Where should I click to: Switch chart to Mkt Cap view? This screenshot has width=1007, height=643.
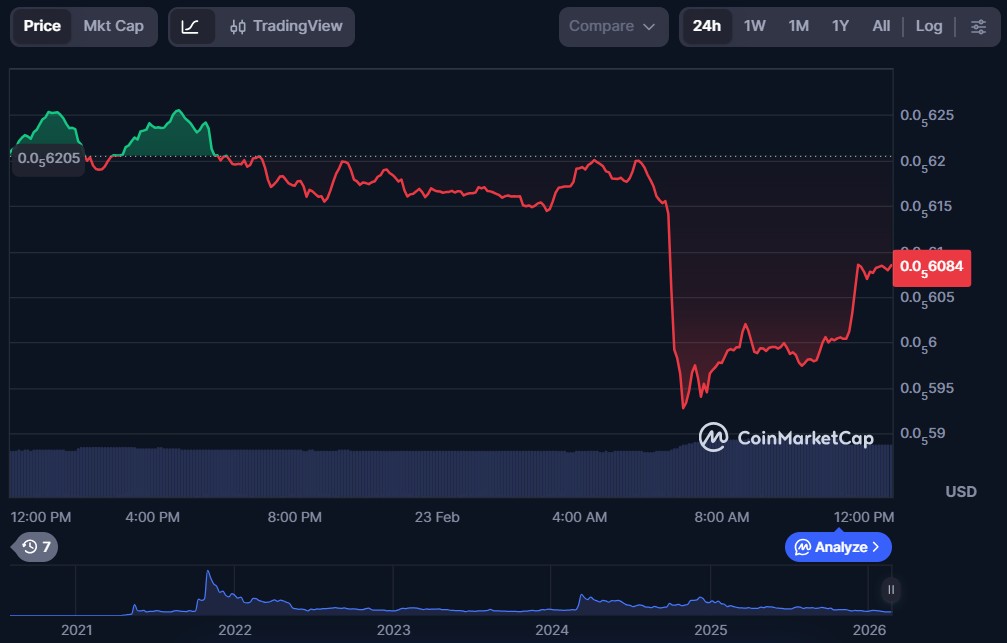click(113, 27)
